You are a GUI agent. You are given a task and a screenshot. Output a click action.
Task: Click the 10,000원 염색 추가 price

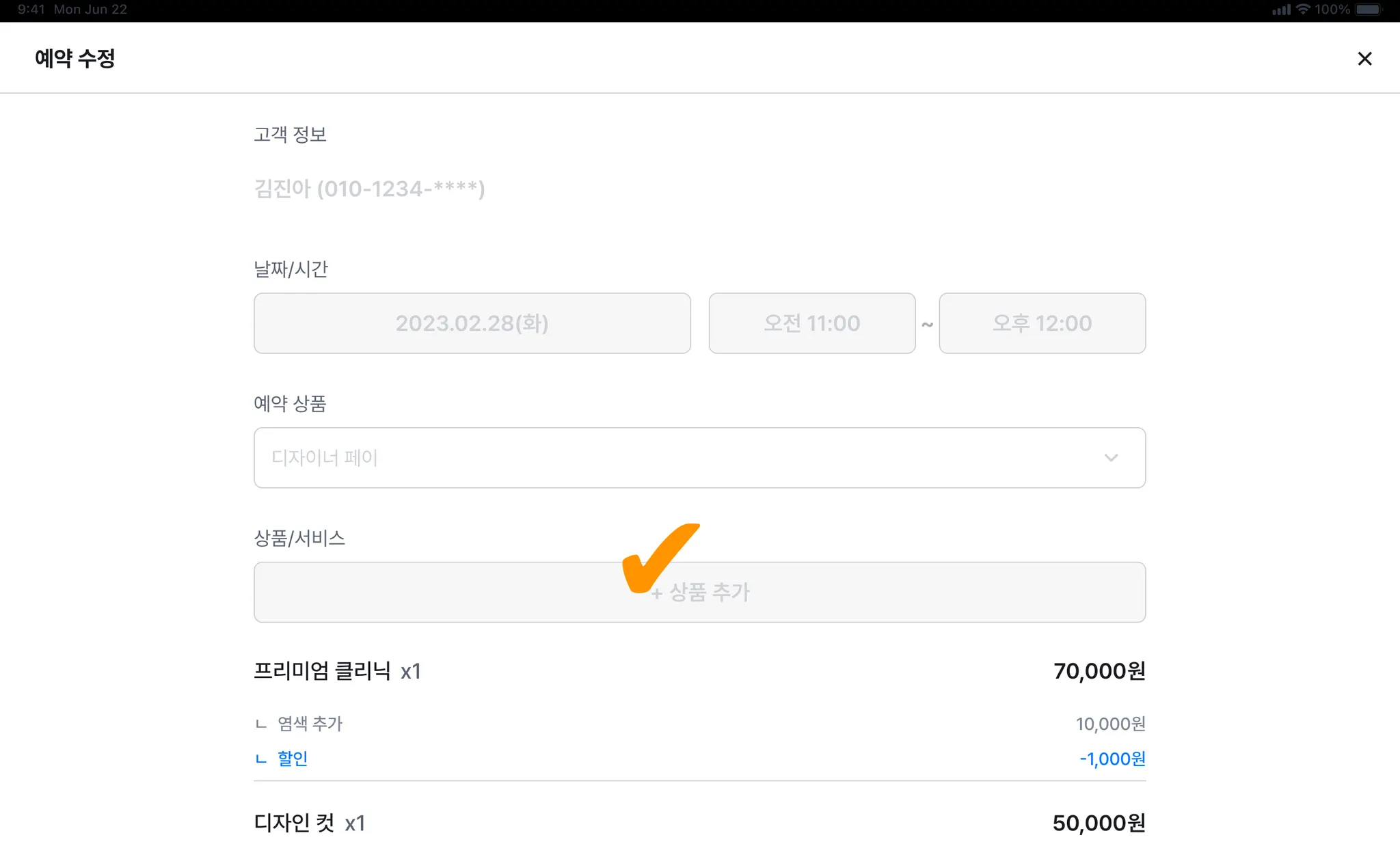point(1110,724)
